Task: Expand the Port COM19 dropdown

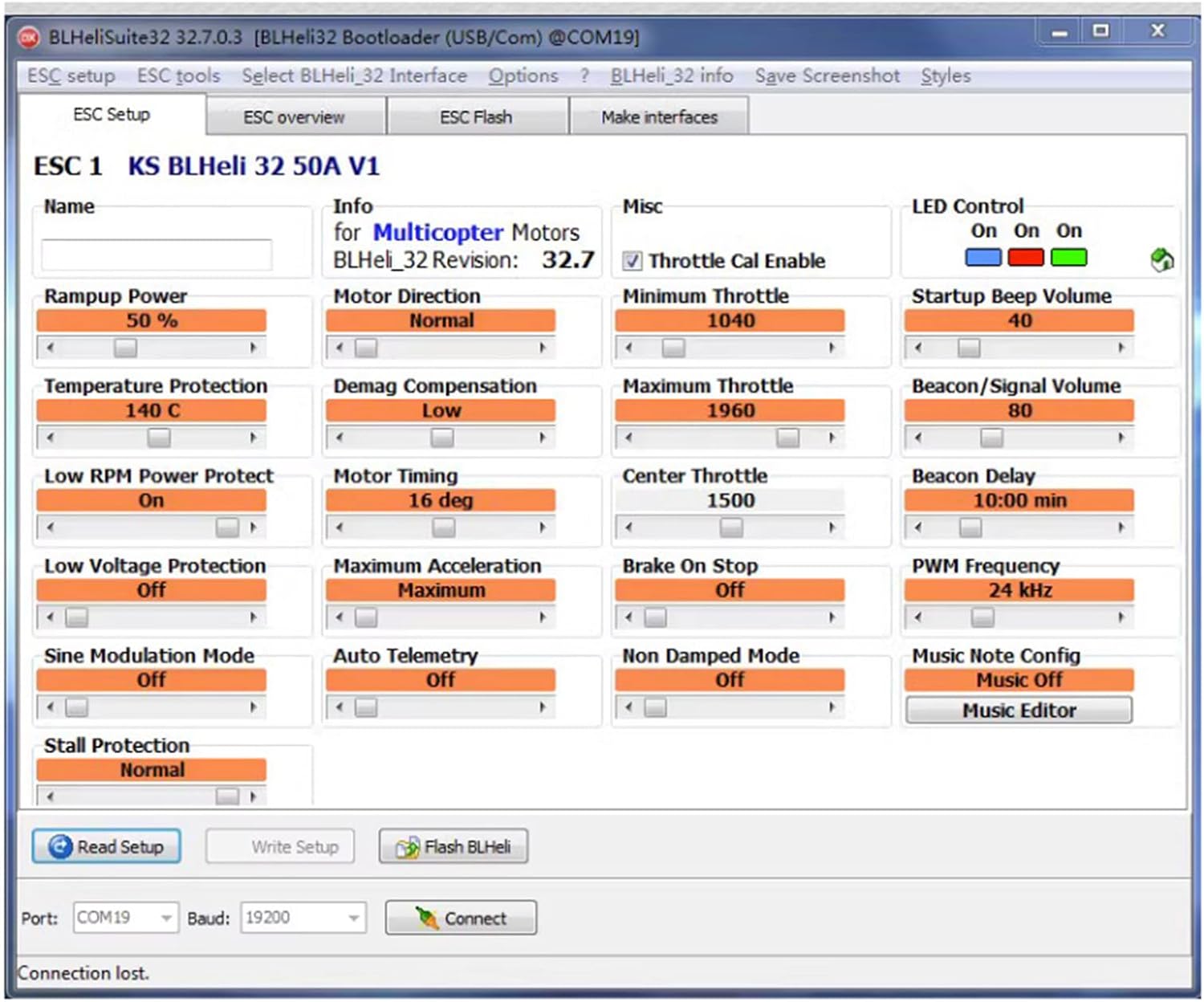Action: 166,918
